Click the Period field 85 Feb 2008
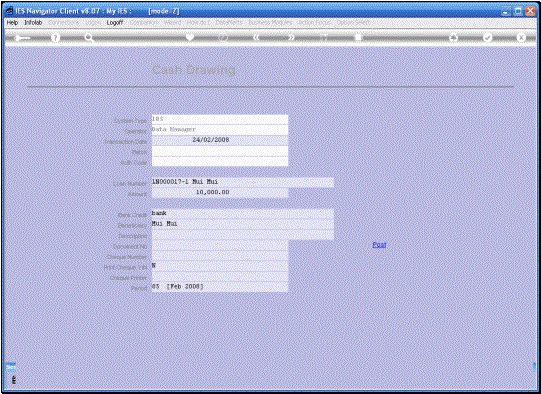Viewport: 541px width, 394px height. point(220,287)
